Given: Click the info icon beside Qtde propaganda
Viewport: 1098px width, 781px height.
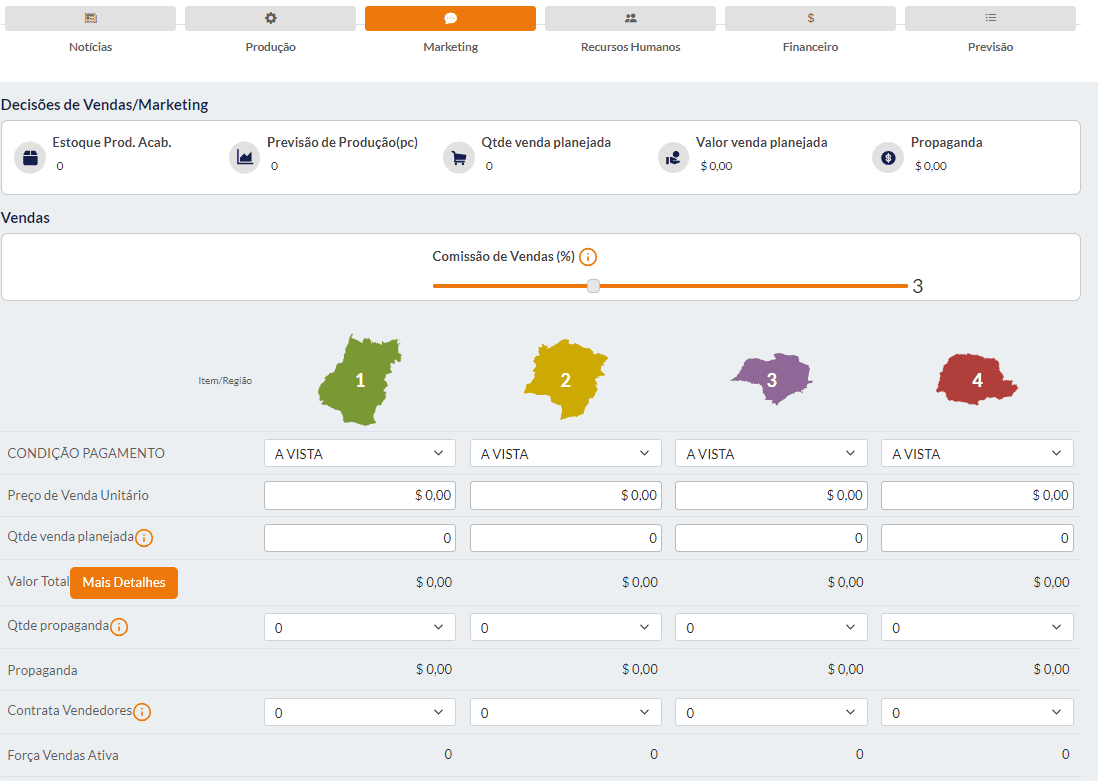Looking at the screenshot, I should click(x=119, y=627).
